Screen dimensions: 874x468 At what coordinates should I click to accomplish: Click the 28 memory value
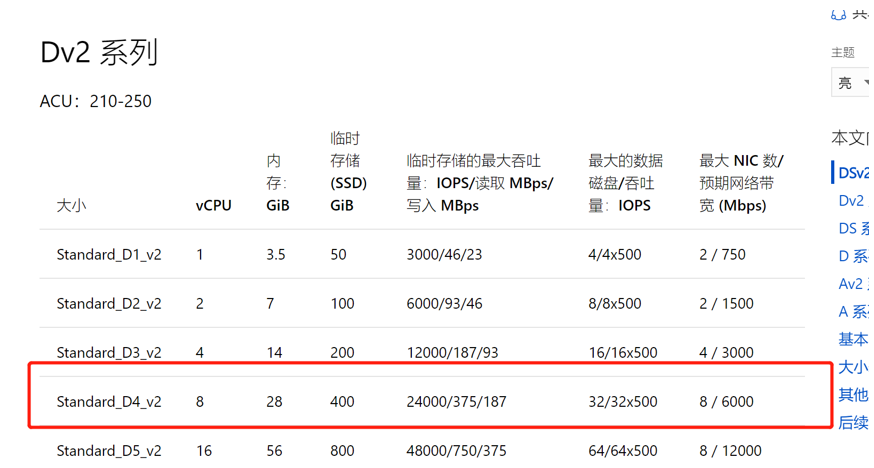[x=274, y=402]
